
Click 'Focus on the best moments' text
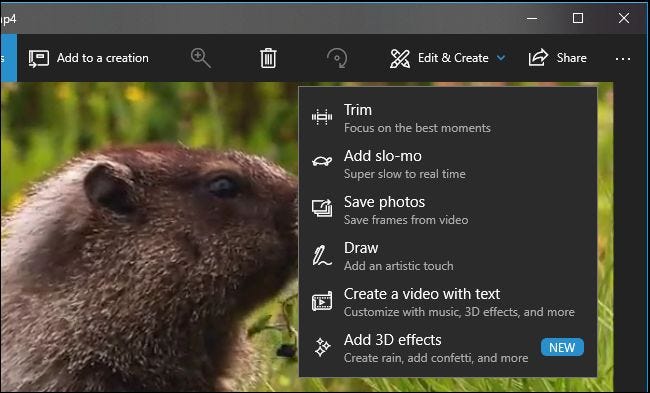pyautogui.click(x=417, y=128)
